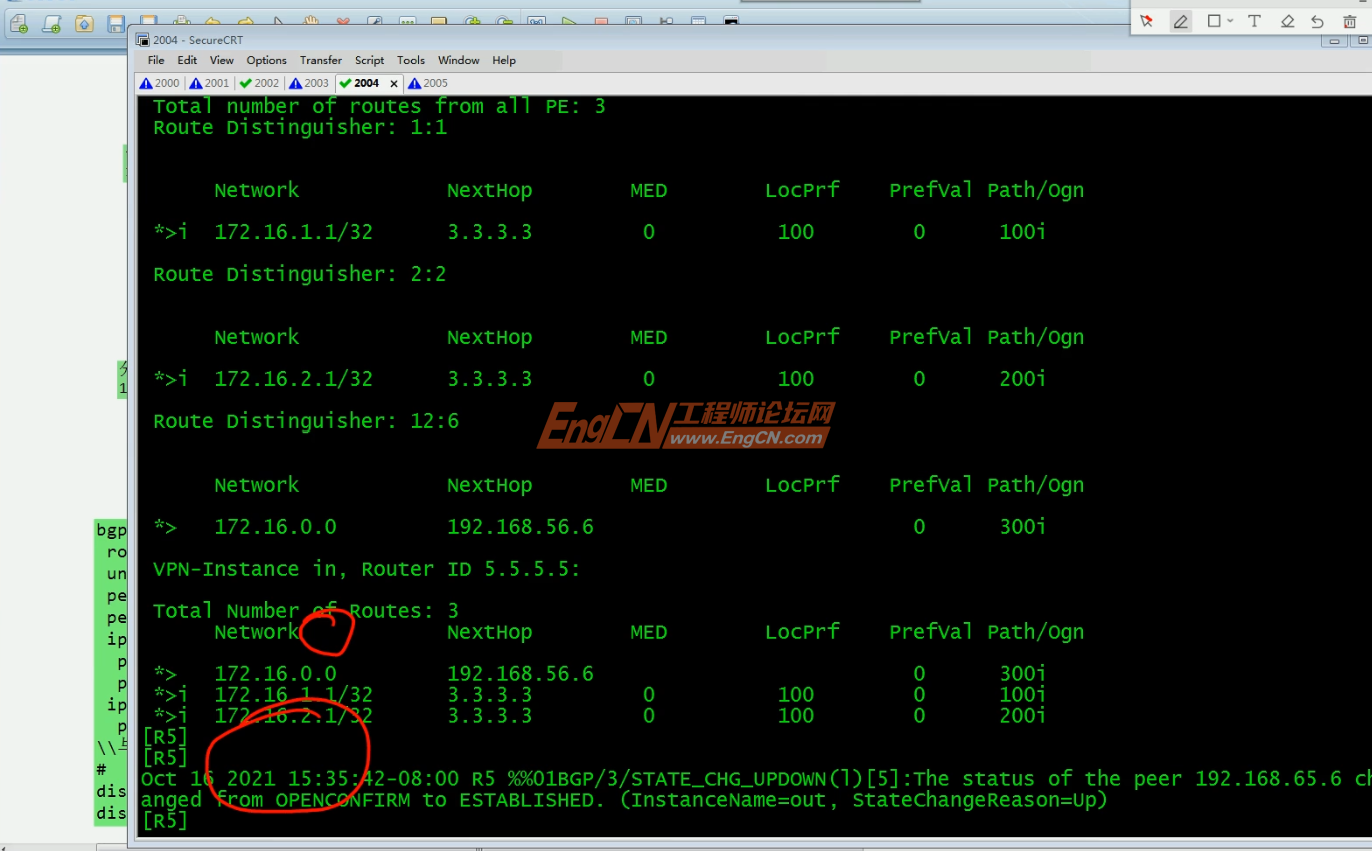The width and height of the screenshot is (1372, 851).
Task: Click the save floppy disk icon
Action: [x=116, y=24]
